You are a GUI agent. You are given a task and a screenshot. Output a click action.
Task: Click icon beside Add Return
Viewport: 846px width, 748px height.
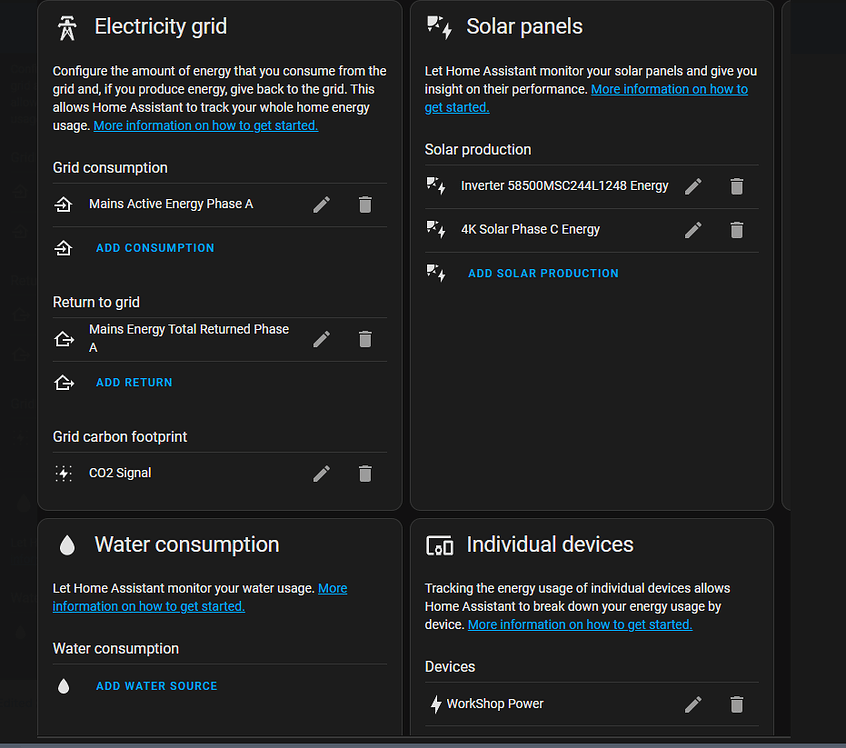click(x=64, y=383)
